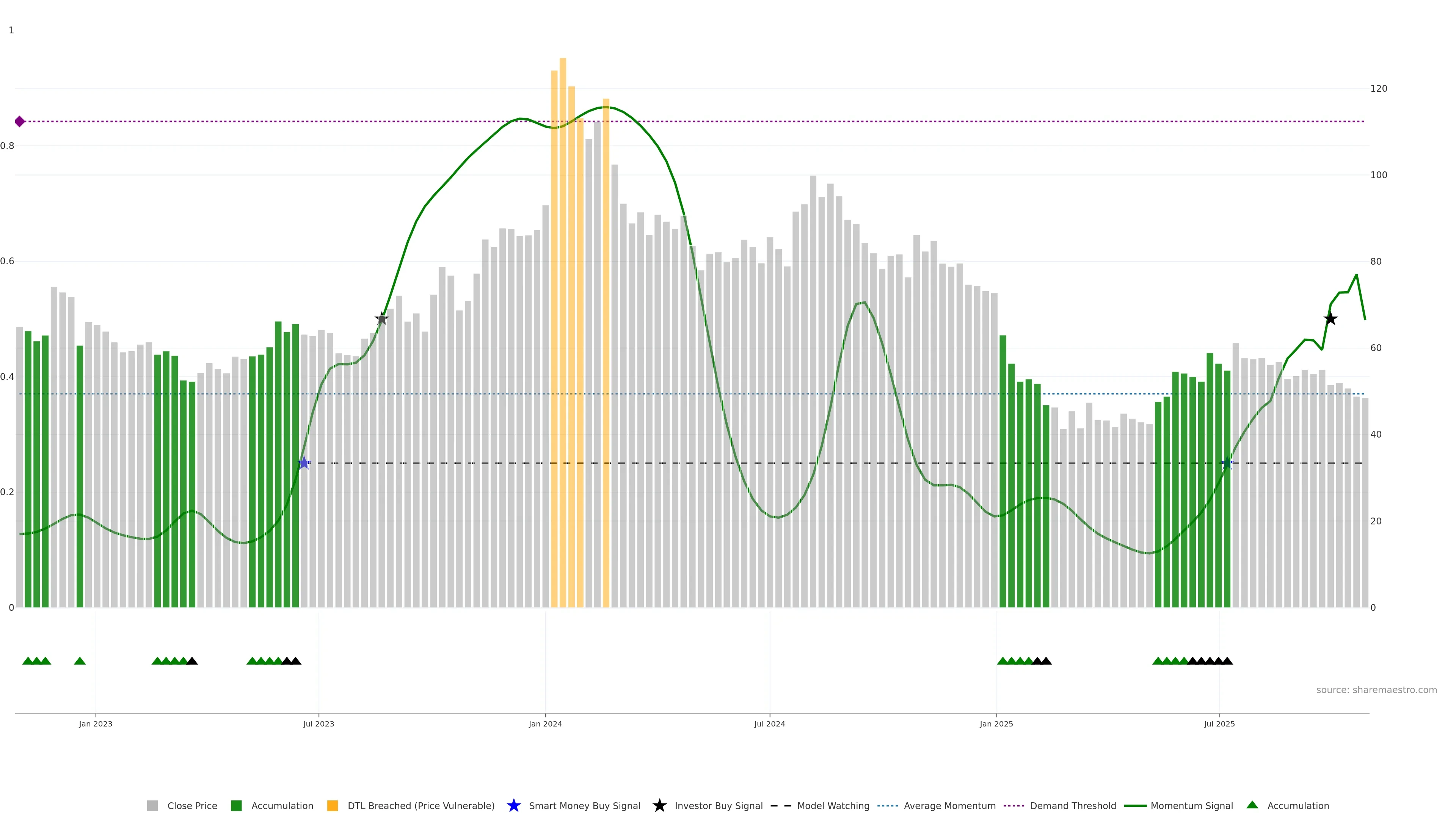1456x819 pixels.
Task: Click the black Investor Buy star on the 2023 momentum rise
Action: click(x=381, y=319)
